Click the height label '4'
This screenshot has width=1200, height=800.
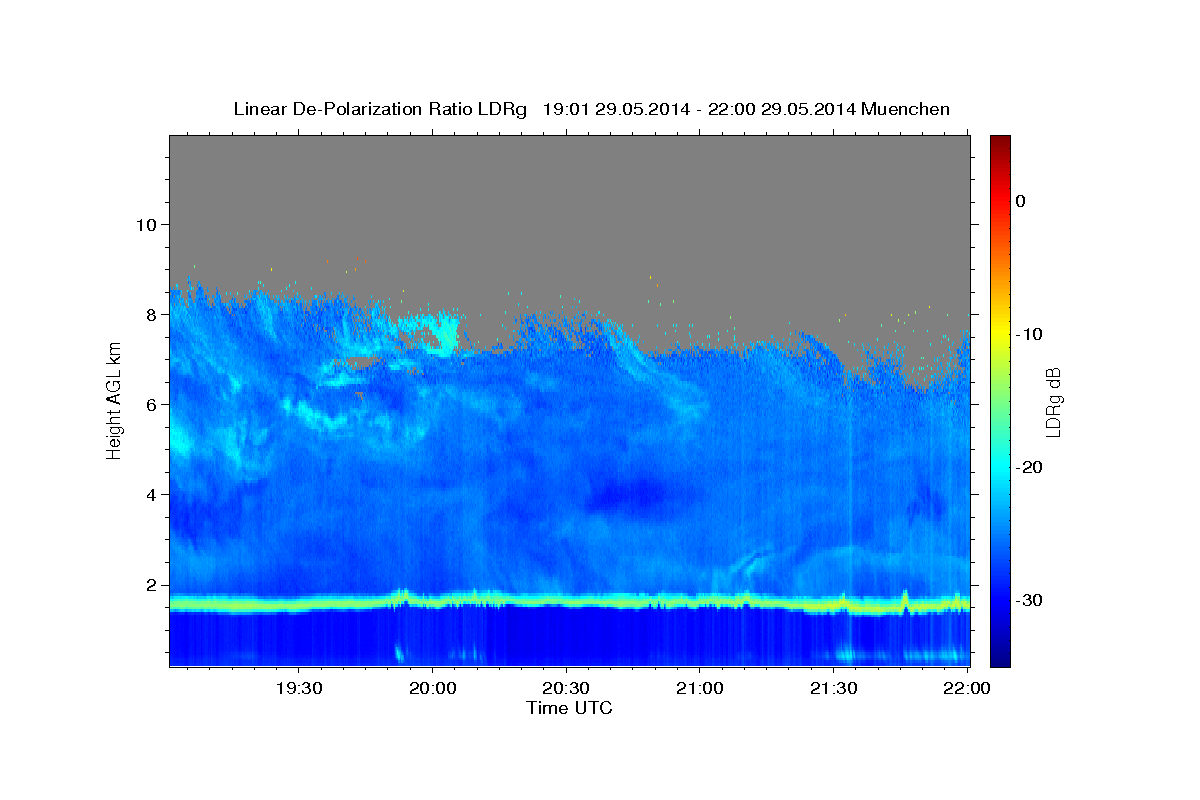pyautogui.click(x=153, y=495)
